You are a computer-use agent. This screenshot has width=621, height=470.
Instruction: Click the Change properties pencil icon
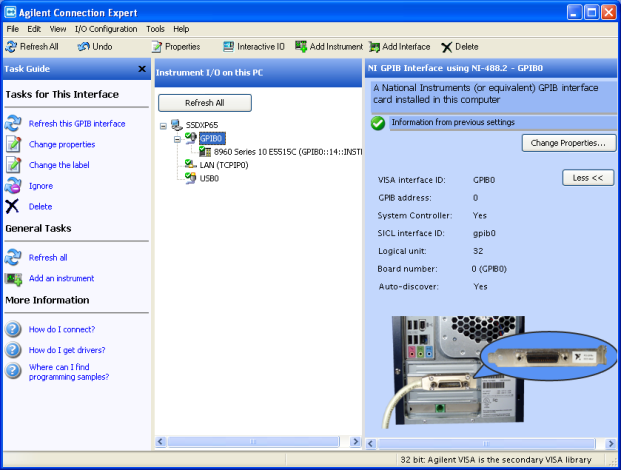(x=13, y=144)
